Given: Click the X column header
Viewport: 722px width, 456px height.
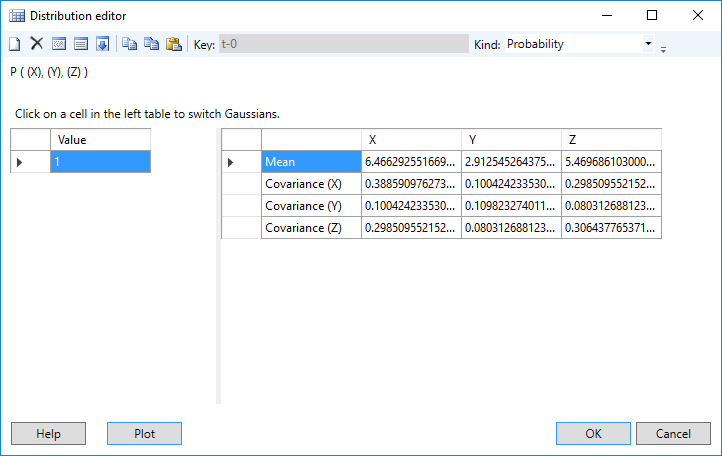Looking at the screenshot, I should click(411, 139).
